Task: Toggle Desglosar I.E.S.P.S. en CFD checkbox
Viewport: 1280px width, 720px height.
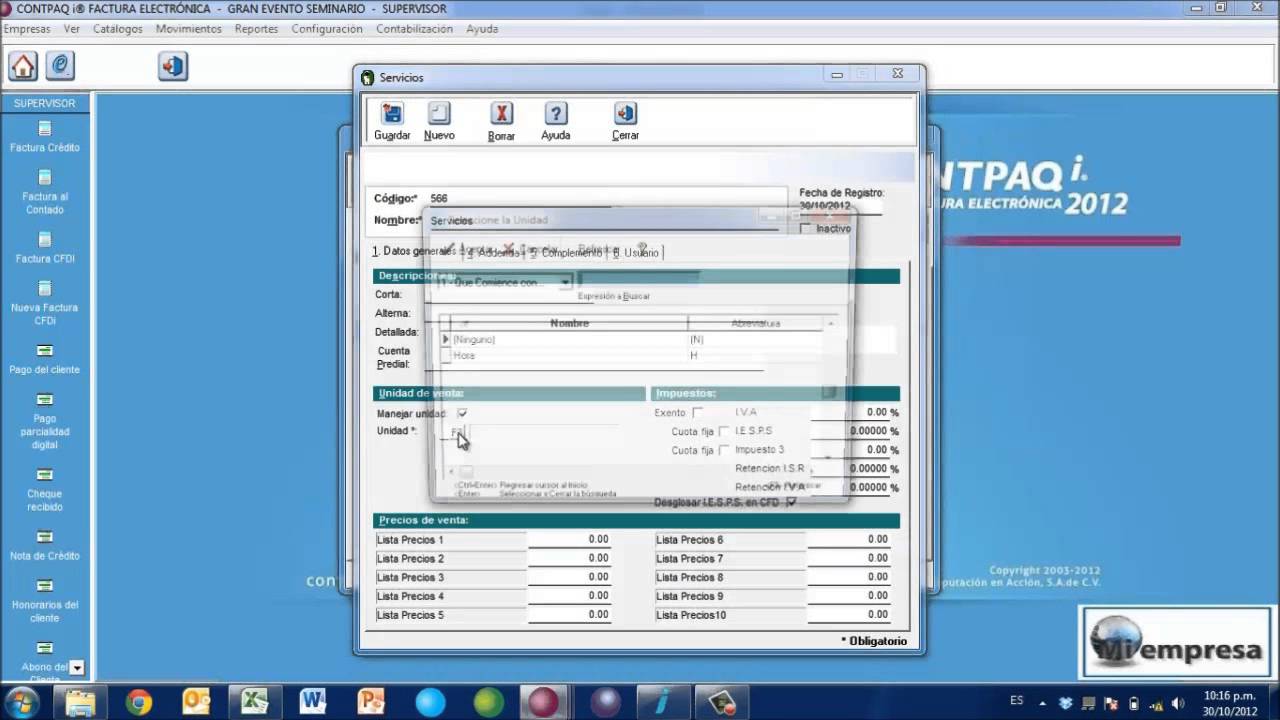Action: pyautogui.click(x=791, y=502)
